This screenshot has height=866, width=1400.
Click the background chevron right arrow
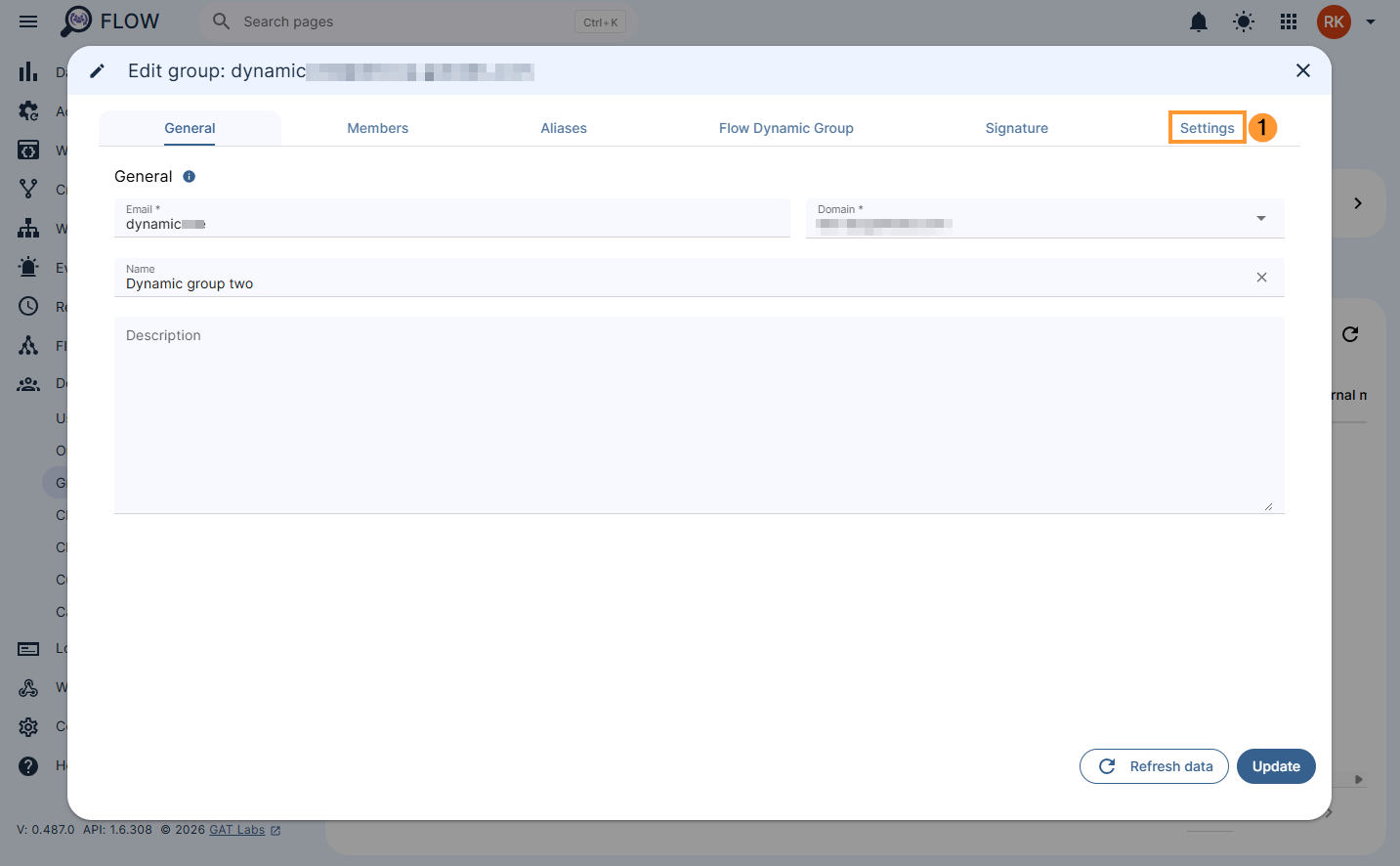click(1358, 203)
